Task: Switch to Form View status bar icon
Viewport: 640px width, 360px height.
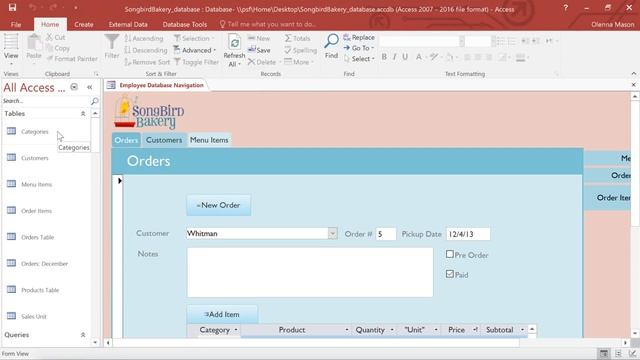Action: [x=604, y=353]
